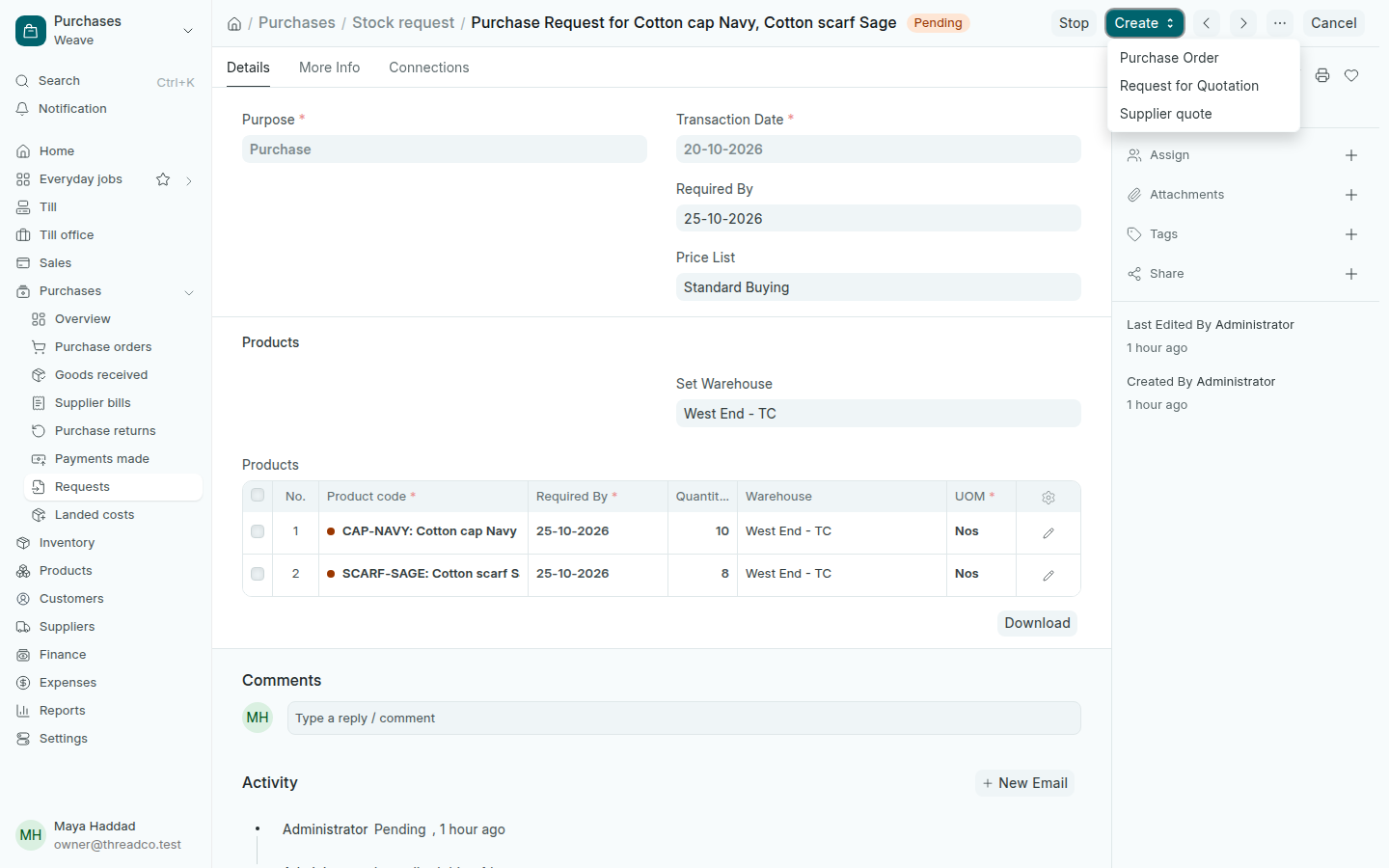
Task: Add a tag with the plus icon
Action: point(1351,234)
